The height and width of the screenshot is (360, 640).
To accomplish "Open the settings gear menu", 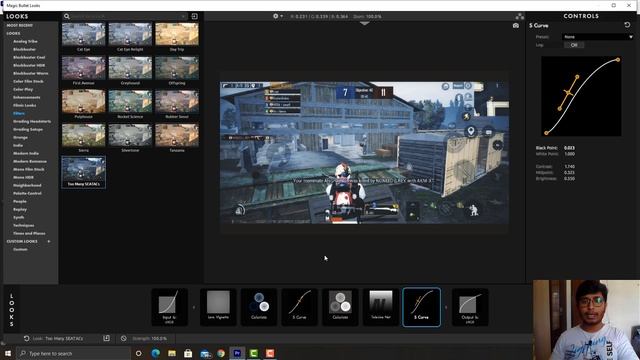I will tap(278, 16).
